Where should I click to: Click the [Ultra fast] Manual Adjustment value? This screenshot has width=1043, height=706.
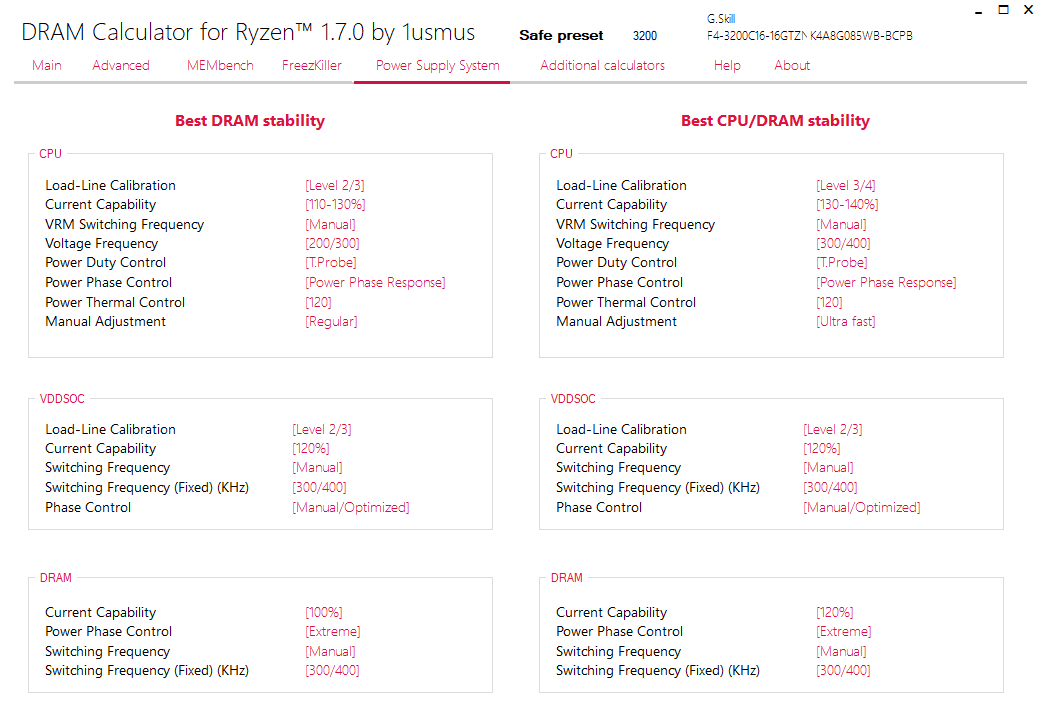pos(846,322)
